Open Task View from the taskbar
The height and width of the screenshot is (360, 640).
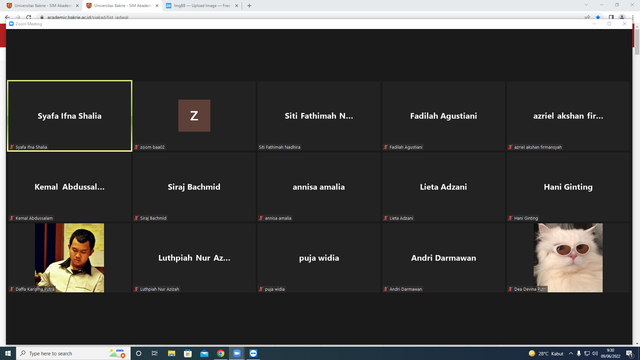155,353
